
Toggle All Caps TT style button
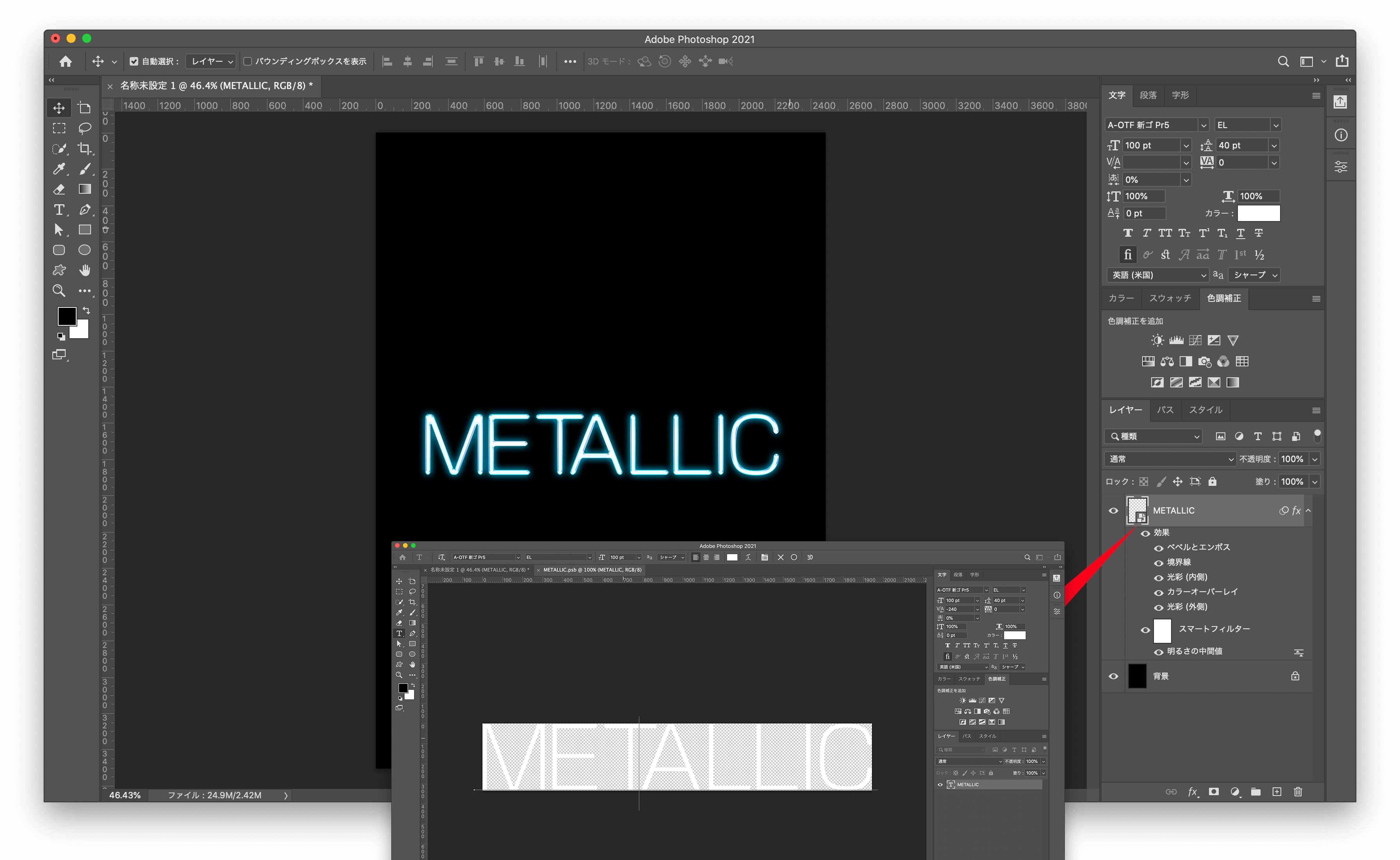coord(1165,233)
